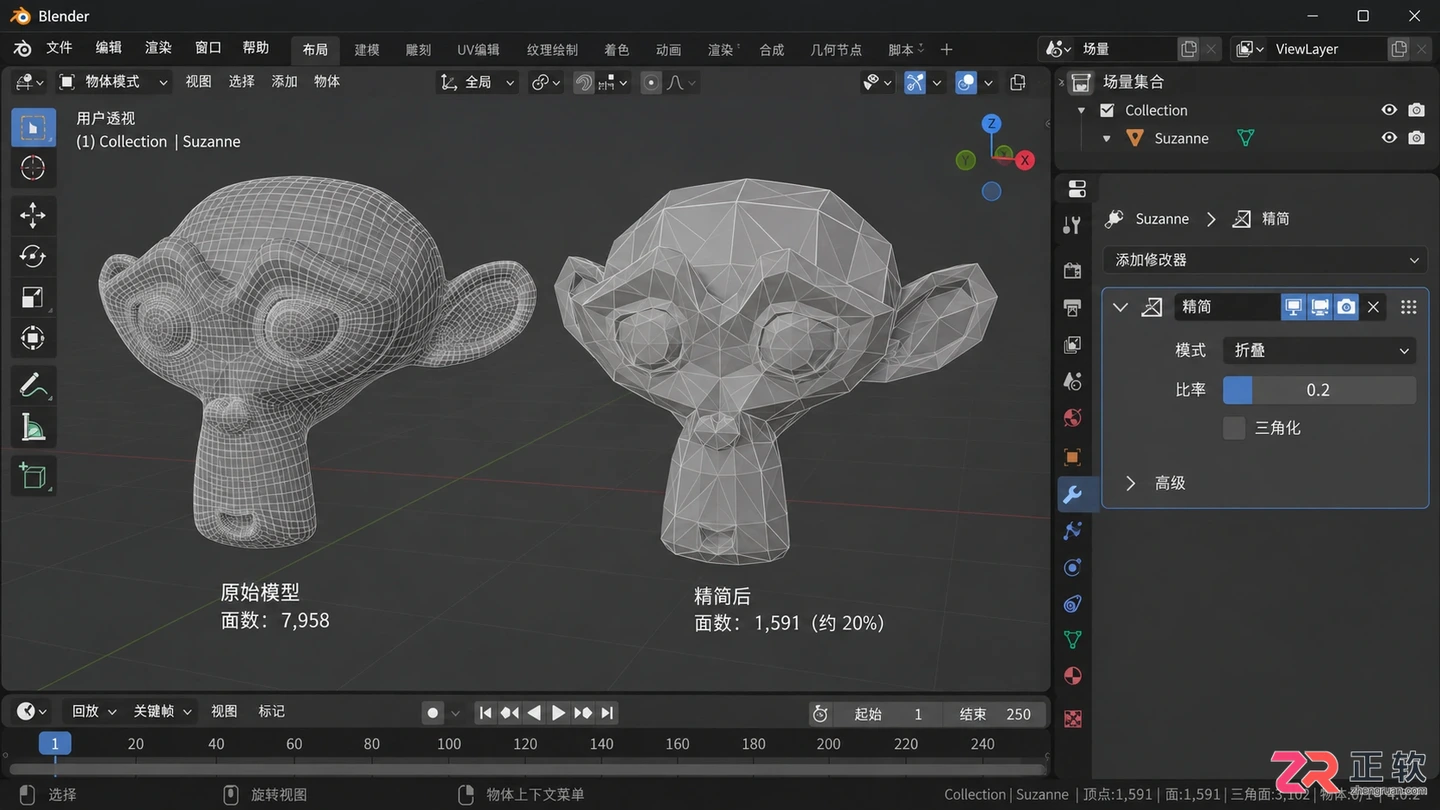The height and width of the screenshot is (810, 1440).
Task: Click the 起始 1 frame field
Action: 888,714
